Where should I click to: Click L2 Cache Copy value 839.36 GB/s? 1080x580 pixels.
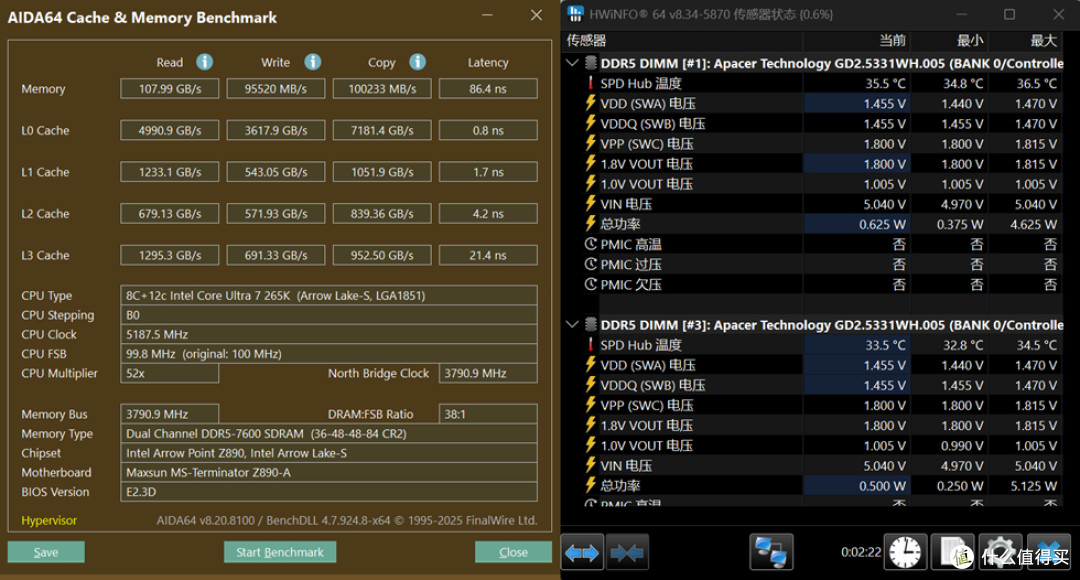coord(382,214)
